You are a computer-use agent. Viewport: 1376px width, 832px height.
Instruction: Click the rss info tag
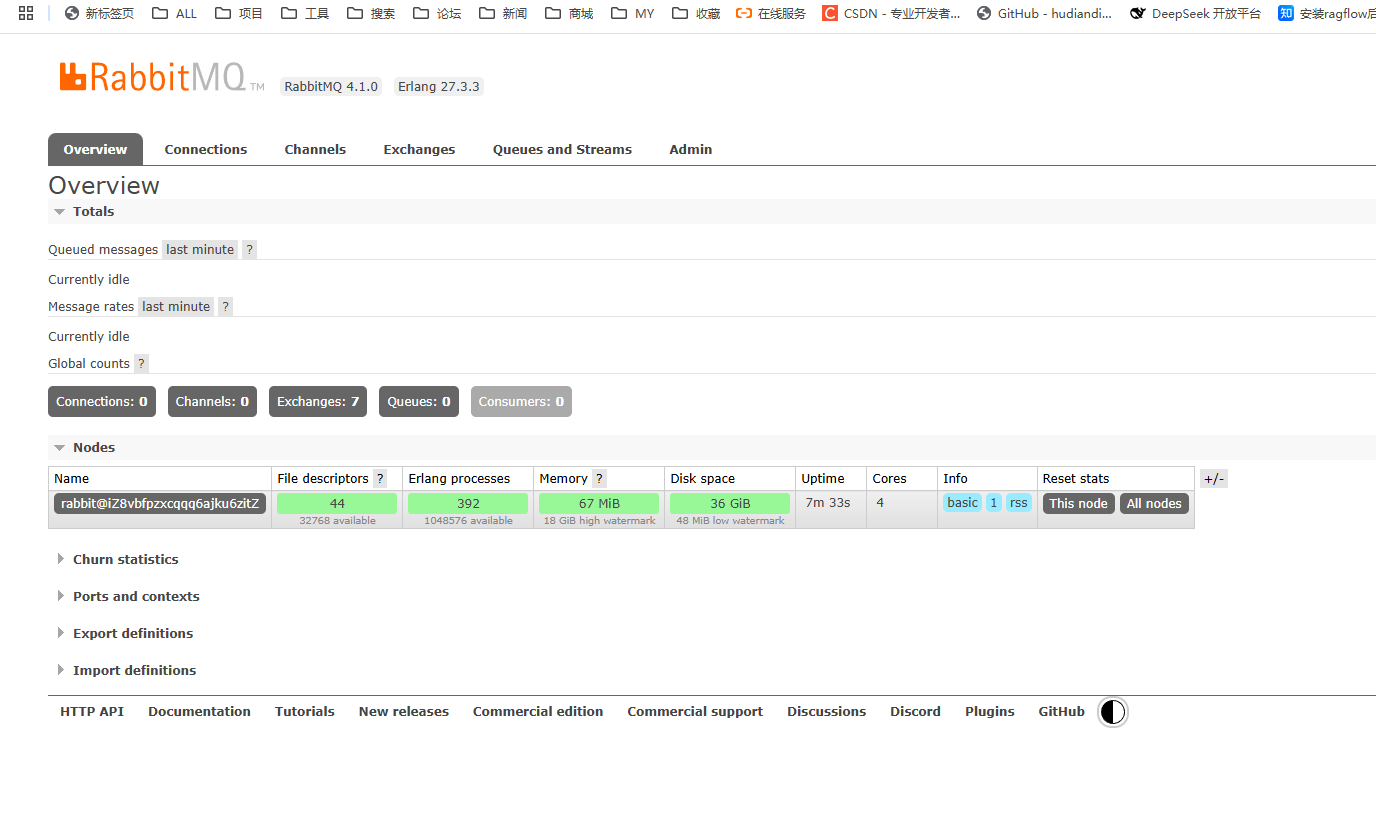click(1019, 503)
